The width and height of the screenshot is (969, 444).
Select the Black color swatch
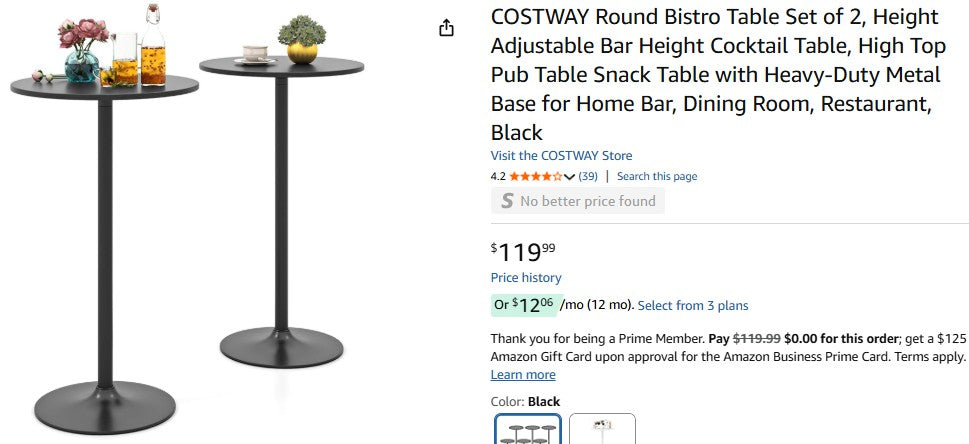(528, 431)
